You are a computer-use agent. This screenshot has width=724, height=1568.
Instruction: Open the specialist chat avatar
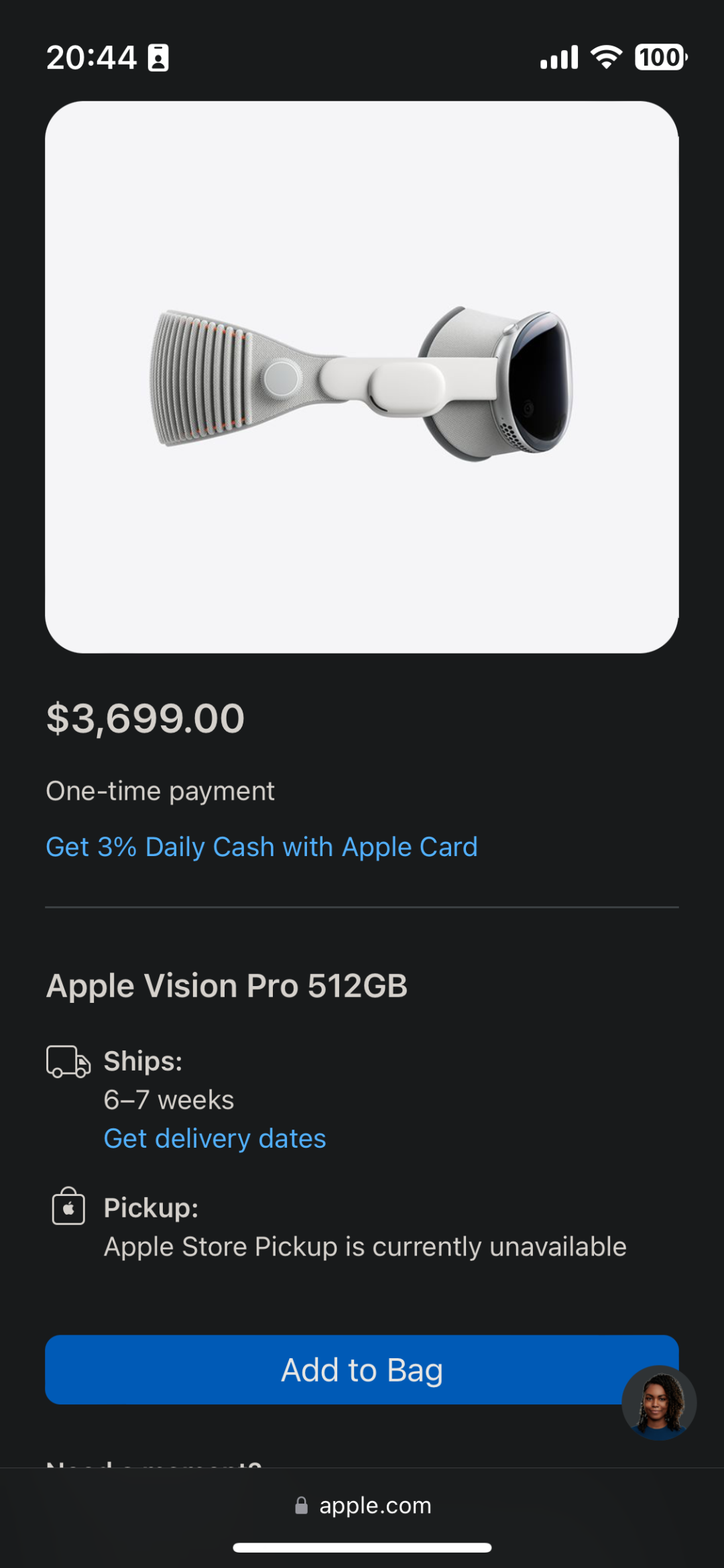(x=659, y=1402)
